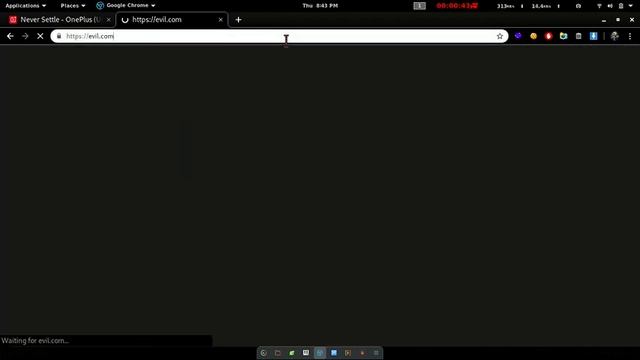640x360 pixels.
Task: Open the gray trash can extension
Action: 578,36
